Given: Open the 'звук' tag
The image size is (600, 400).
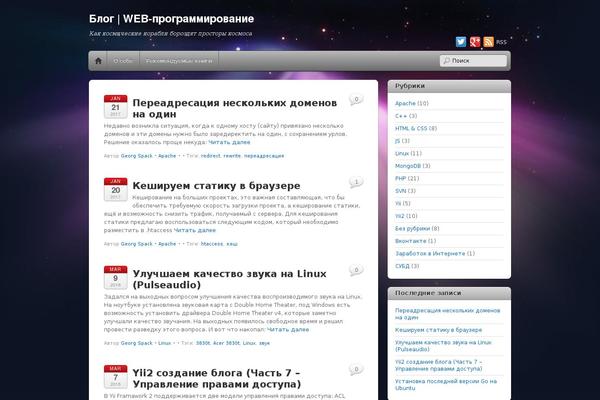Looking at the screenshot, I should (264, 343).
